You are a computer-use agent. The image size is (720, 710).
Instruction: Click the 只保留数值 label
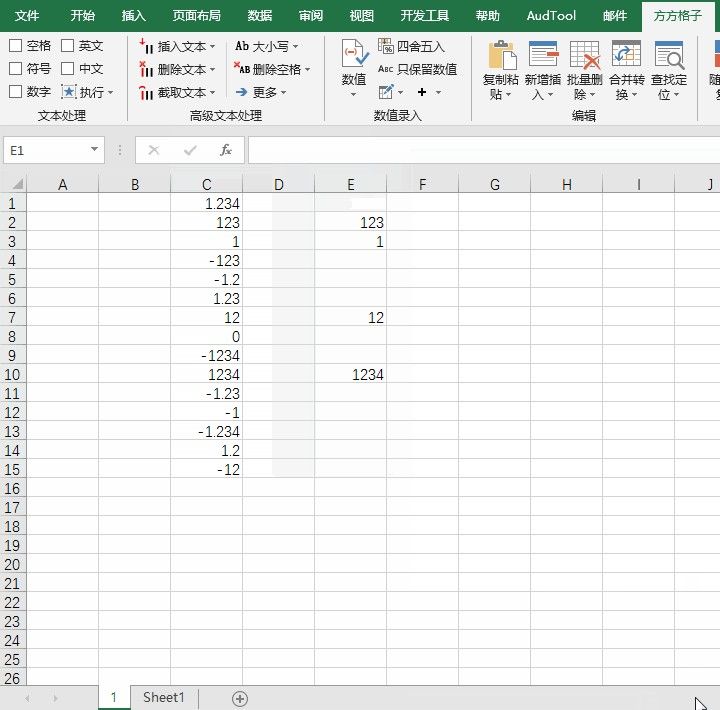(x=427, y=69)
